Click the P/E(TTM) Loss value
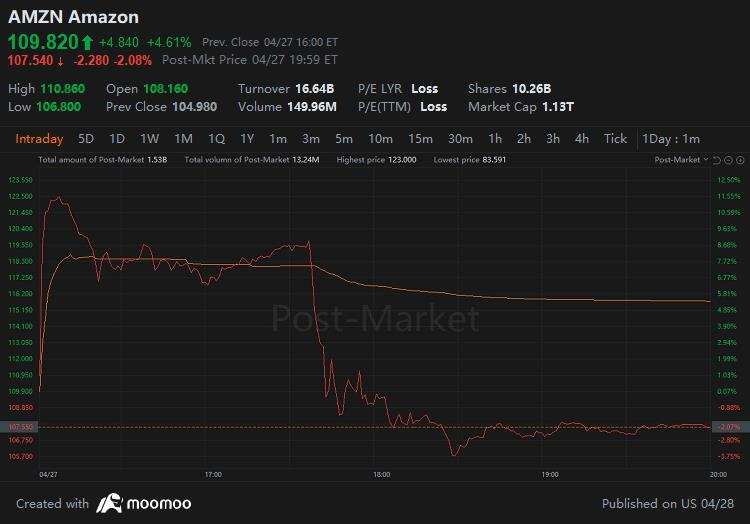The image size is (750, 524). tap(433, 107)
